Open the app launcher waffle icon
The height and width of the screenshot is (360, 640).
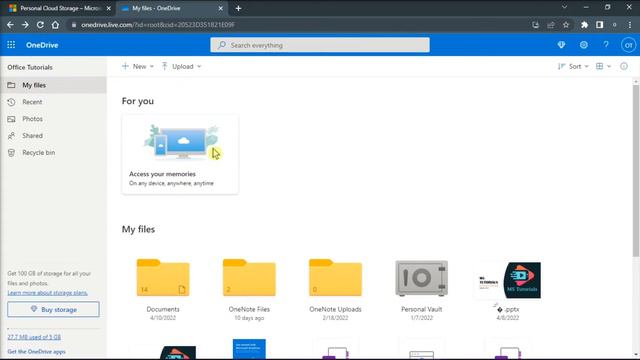pos(11,45)
